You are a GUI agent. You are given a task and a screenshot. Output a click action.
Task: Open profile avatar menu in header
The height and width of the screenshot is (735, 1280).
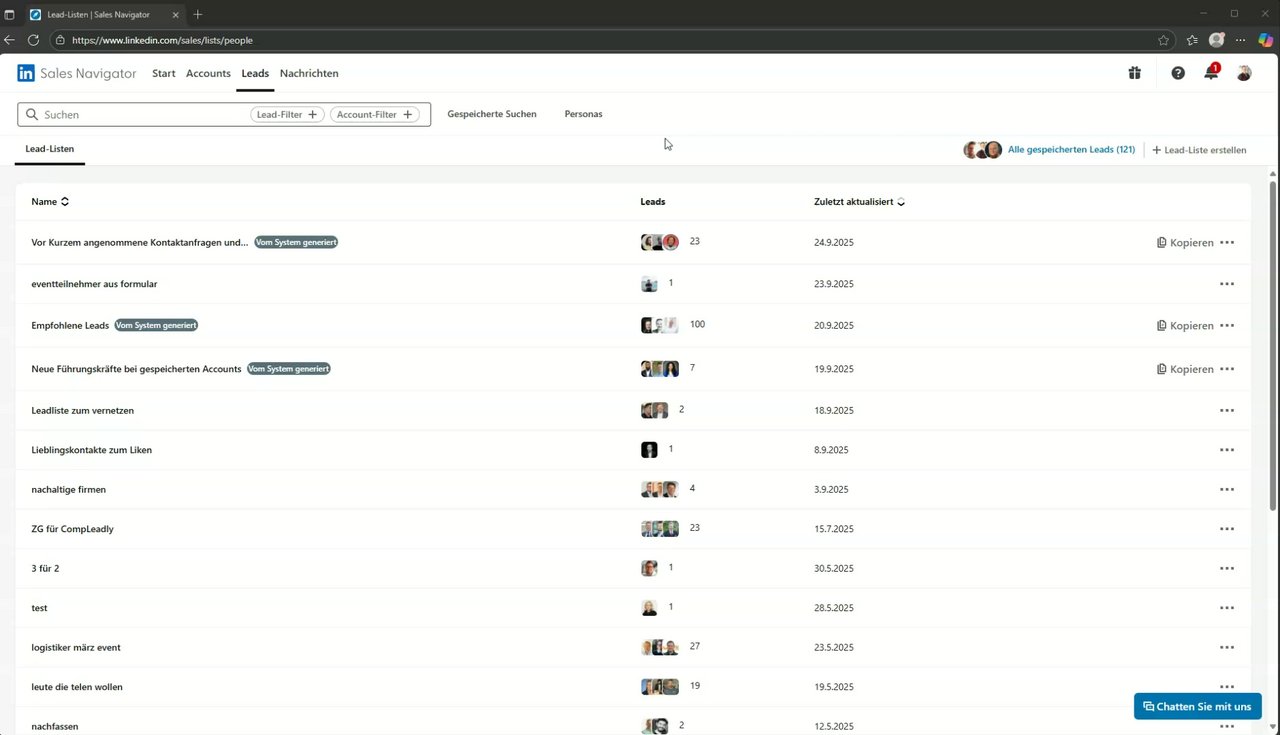click(x=1244, y=73)
